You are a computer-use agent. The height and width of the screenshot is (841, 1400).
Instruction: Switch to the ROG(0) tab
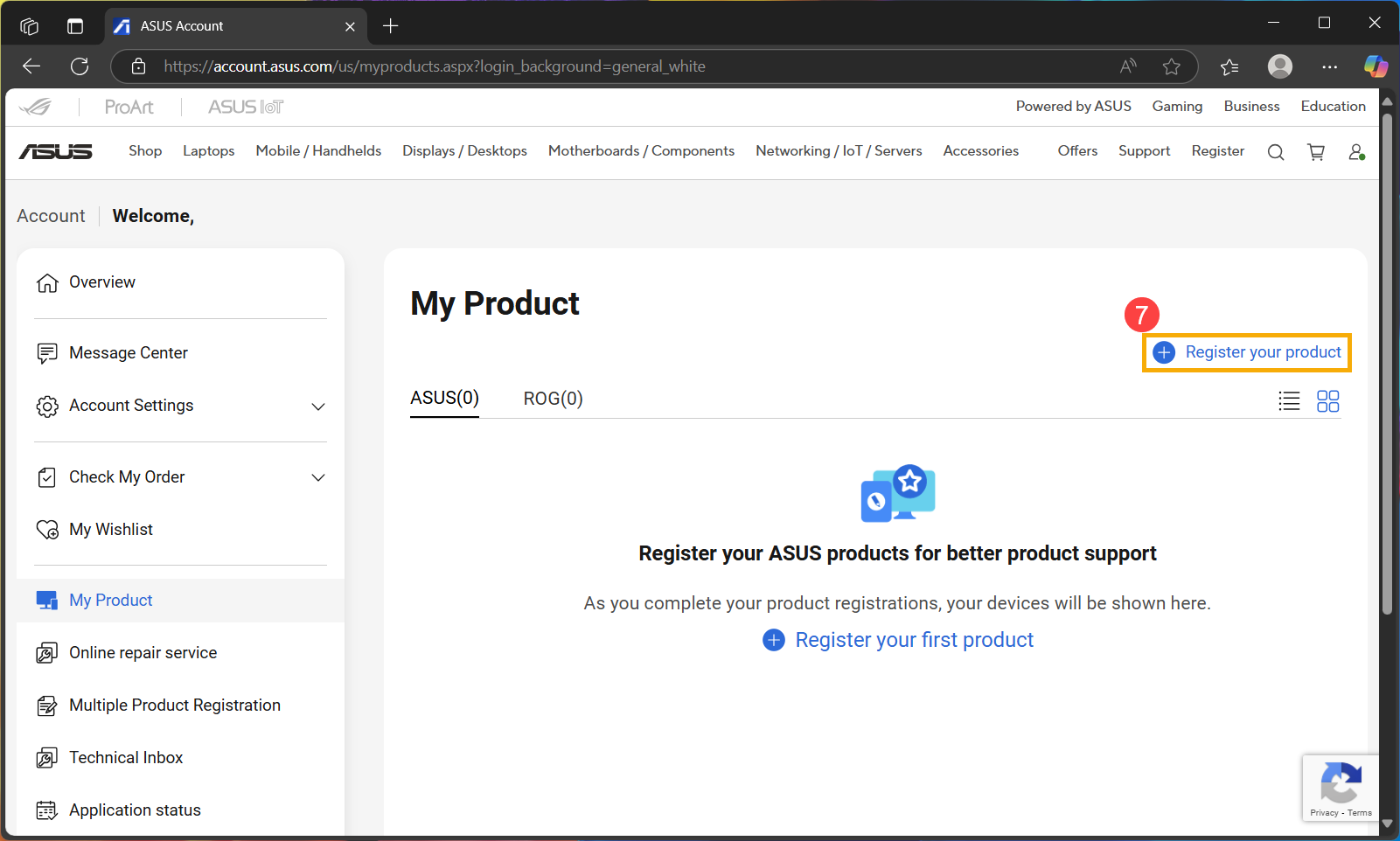(x=553, y=399)
